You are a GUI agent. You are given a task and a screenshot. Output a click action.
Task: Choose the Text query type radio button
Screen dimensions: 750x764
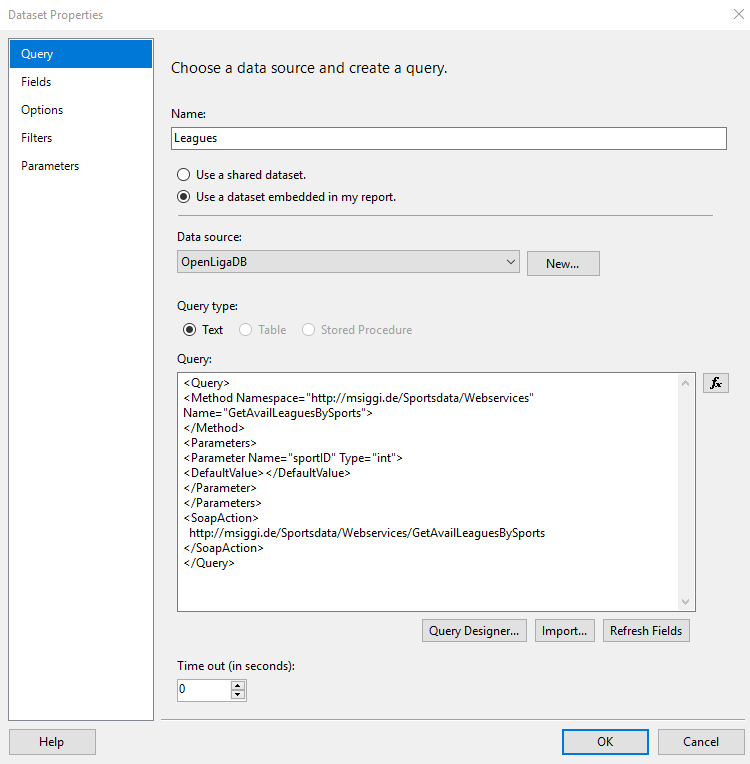point(189,330)
